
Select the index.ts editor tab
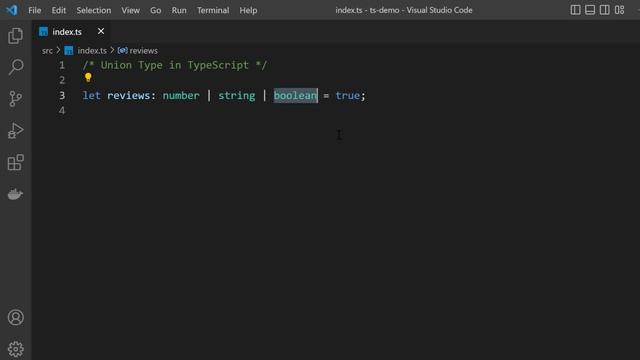coord(72,31)
